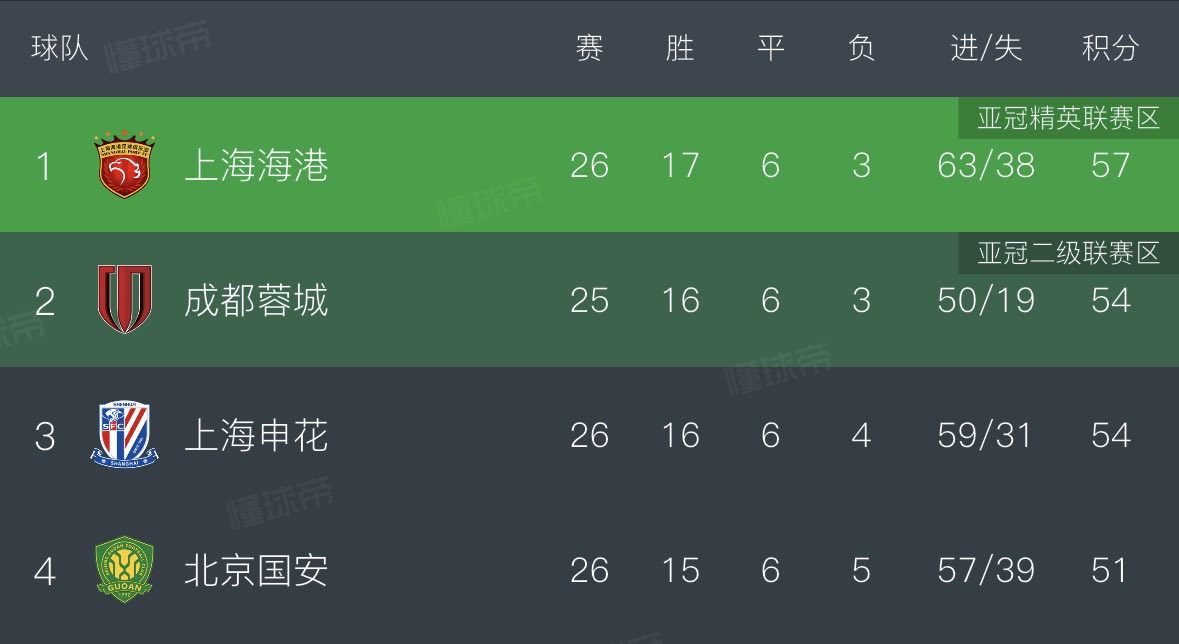Select Chengdu Rongcheng's 50/19 goal record

click(987, 300)
